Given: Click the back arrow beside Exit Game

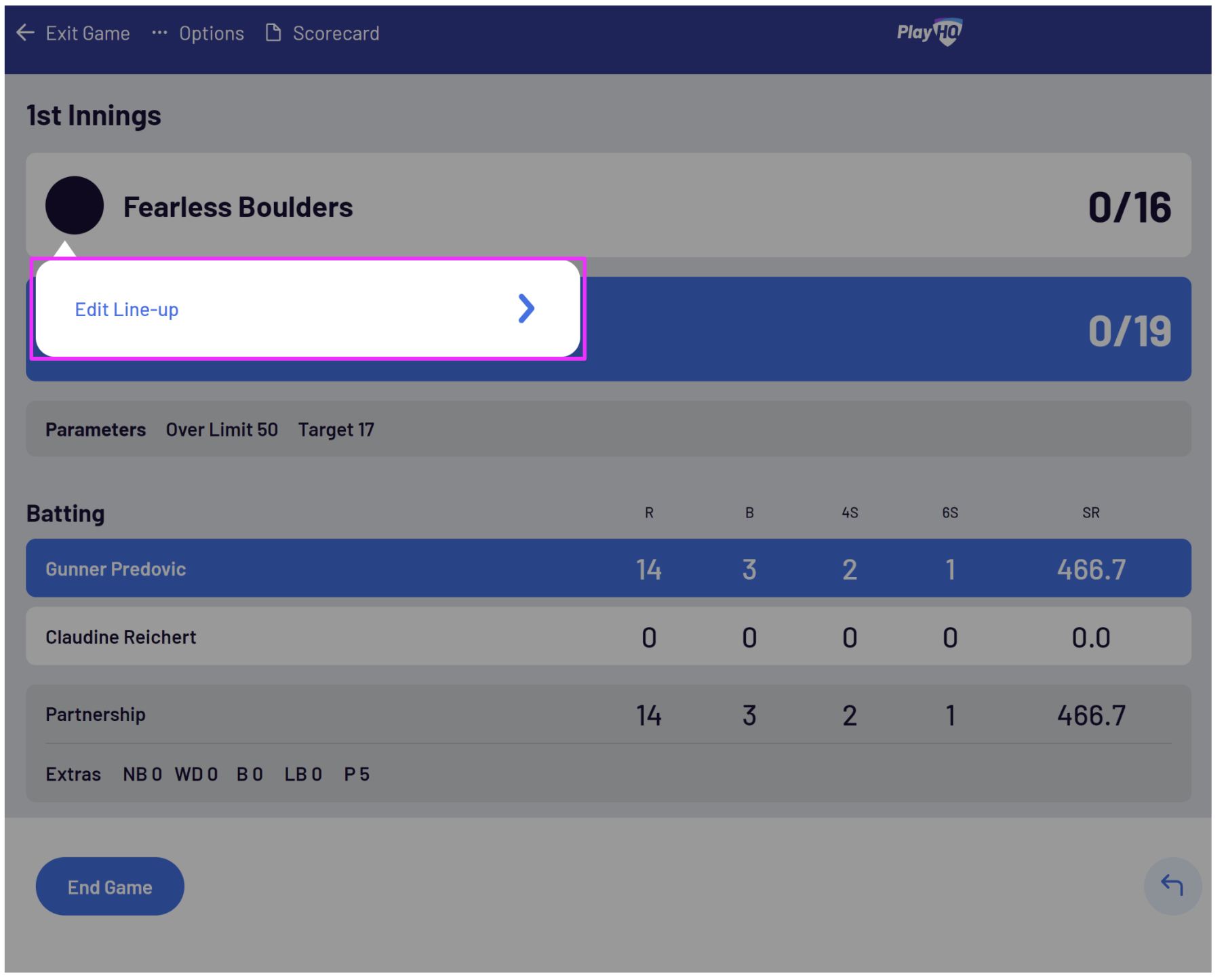Looking at the screenshot, I should (x=25, y=33).
